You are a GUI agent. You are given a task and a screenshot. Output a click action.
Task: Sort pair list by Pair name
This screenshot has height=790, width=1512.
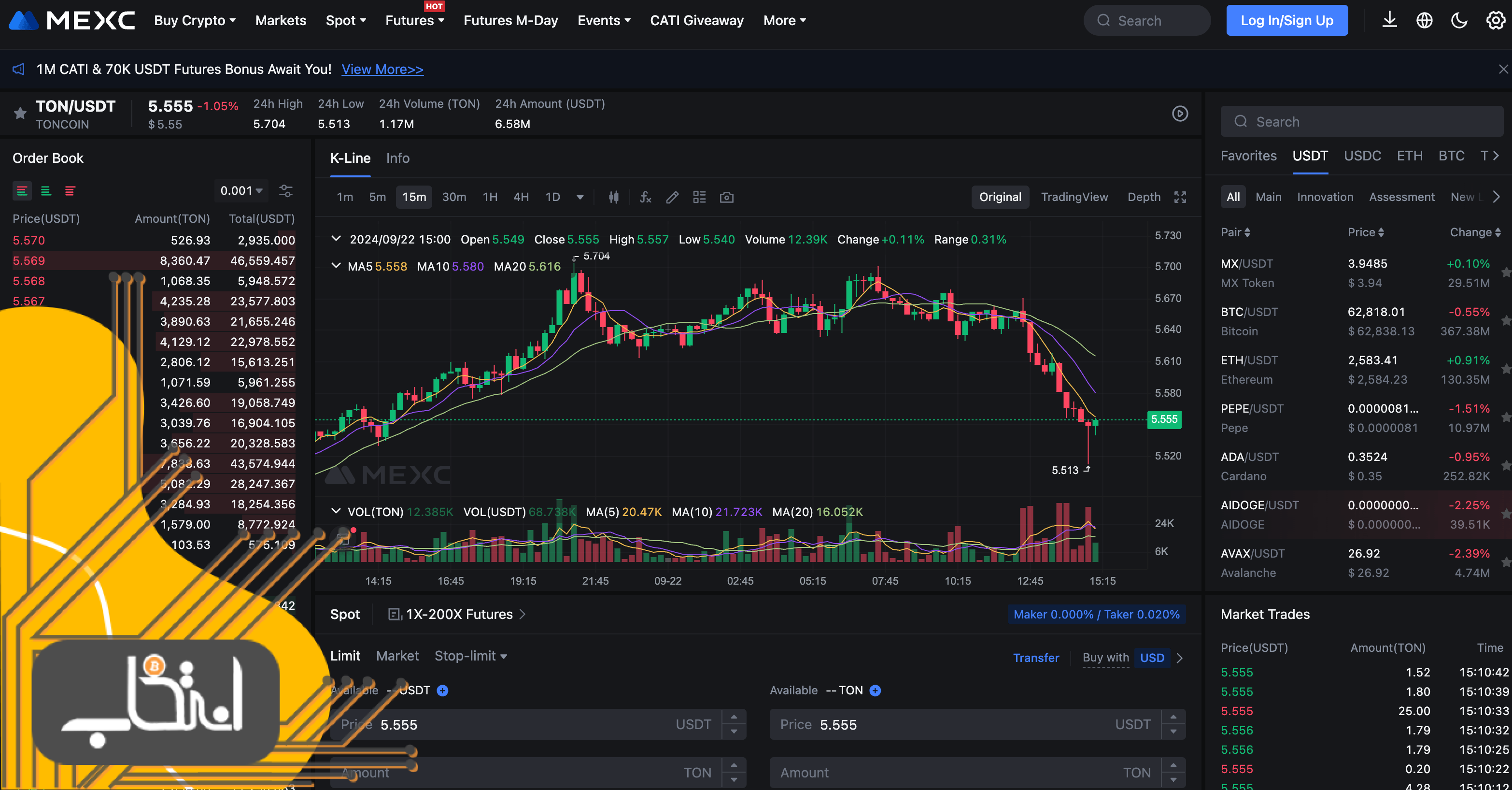coord(1235,232)
